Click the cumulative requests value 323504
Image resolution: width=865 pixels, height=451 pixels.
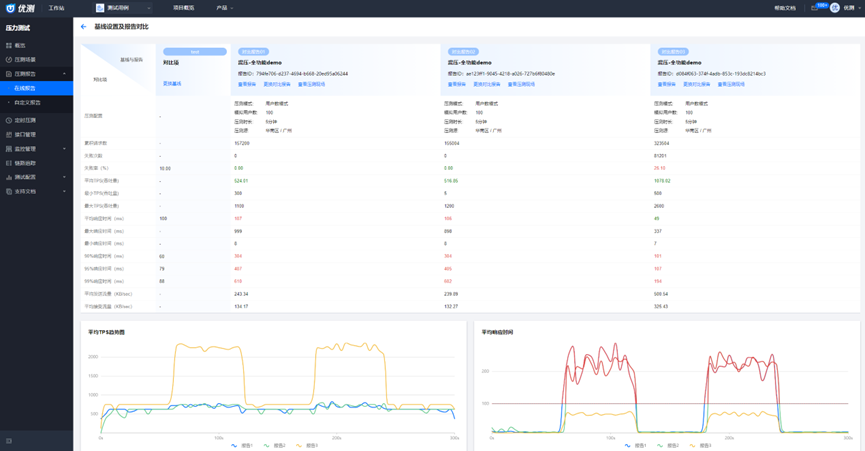click(x=661, y=143)
